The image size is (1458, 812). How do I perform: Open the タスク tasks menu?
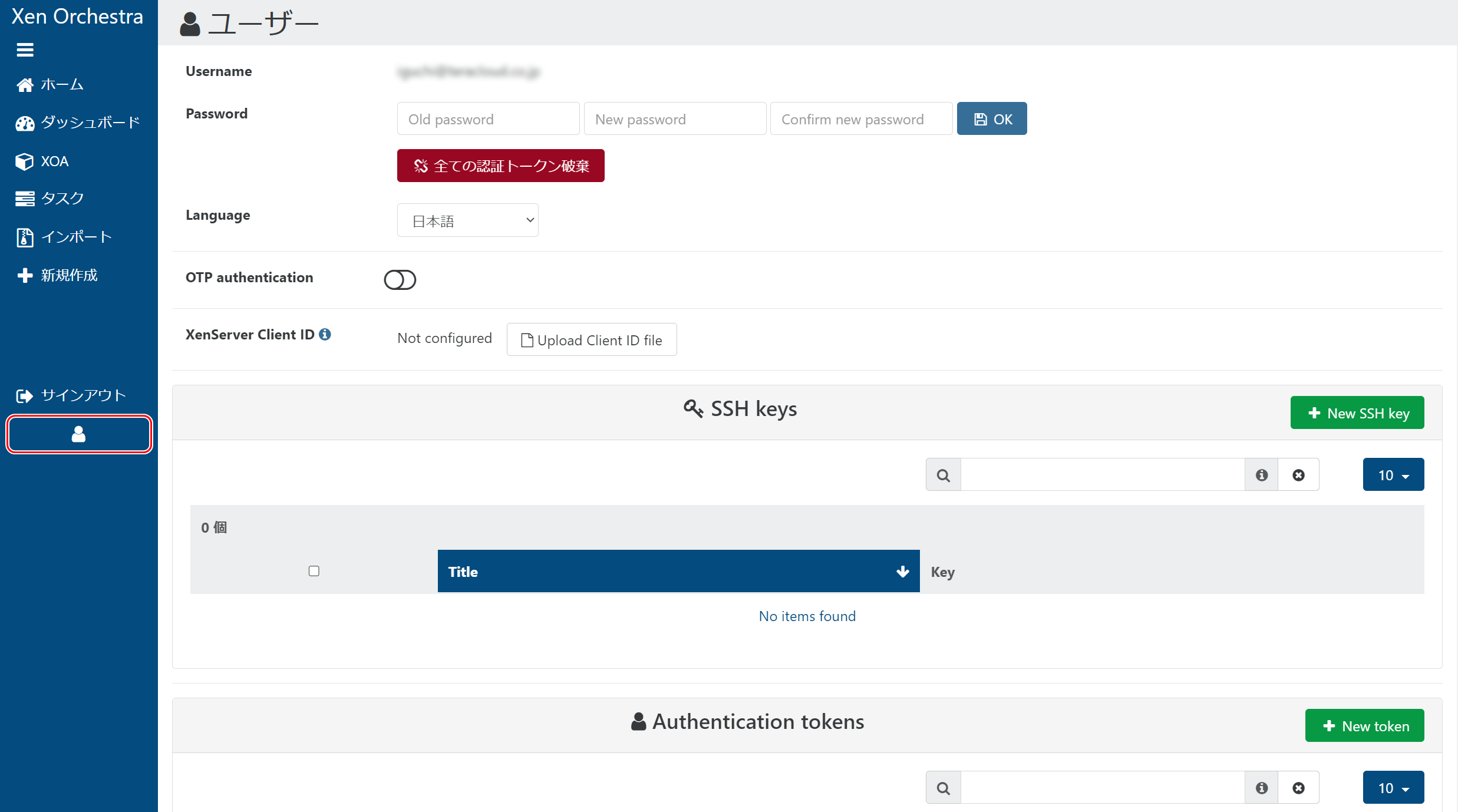[50, 199]
